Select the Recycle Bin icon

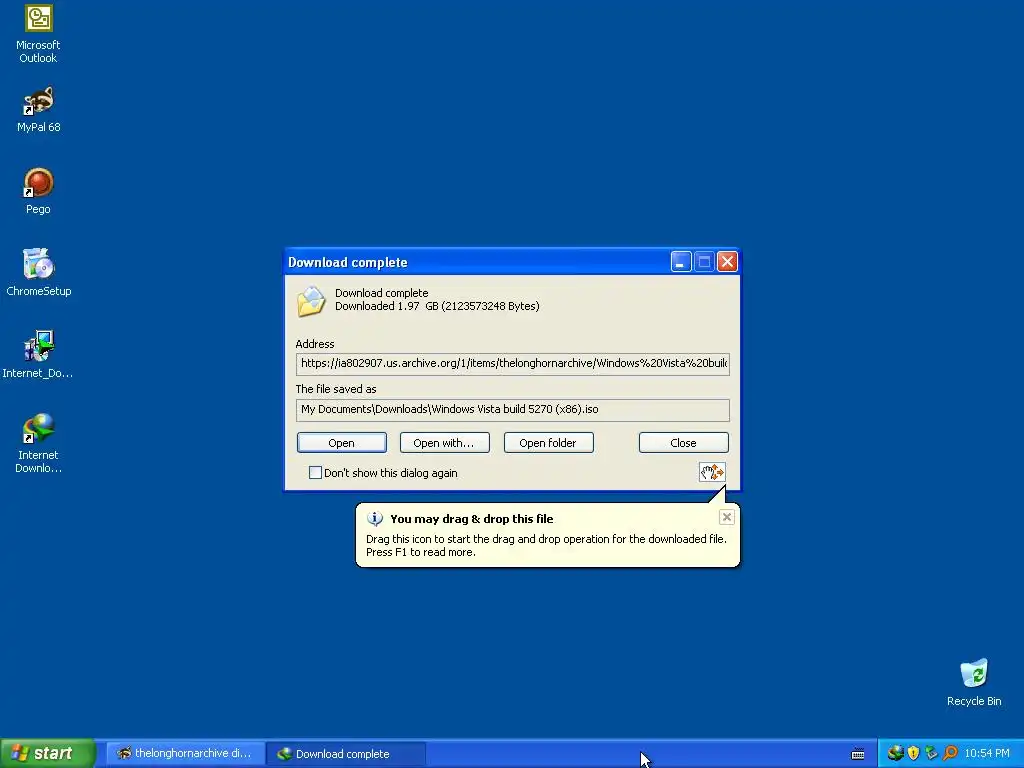974,682
